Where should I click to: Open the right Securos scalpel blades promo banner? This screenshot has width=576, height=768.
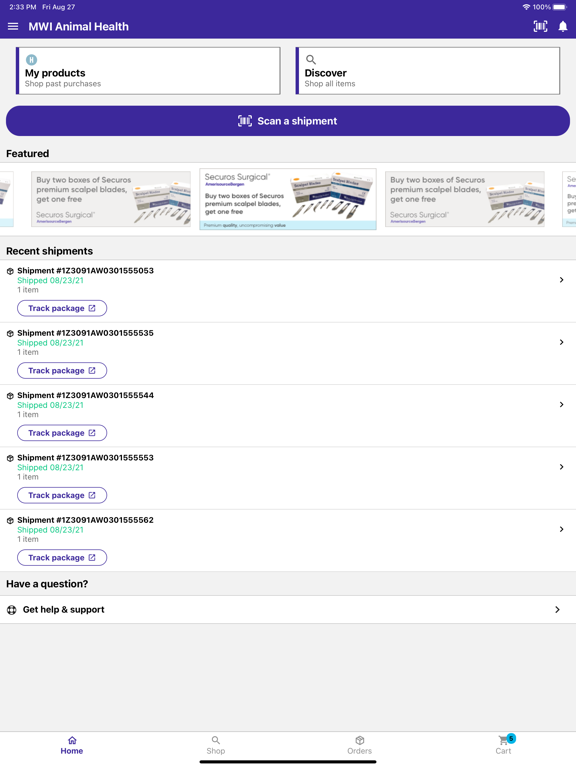(x=465, y=199)
